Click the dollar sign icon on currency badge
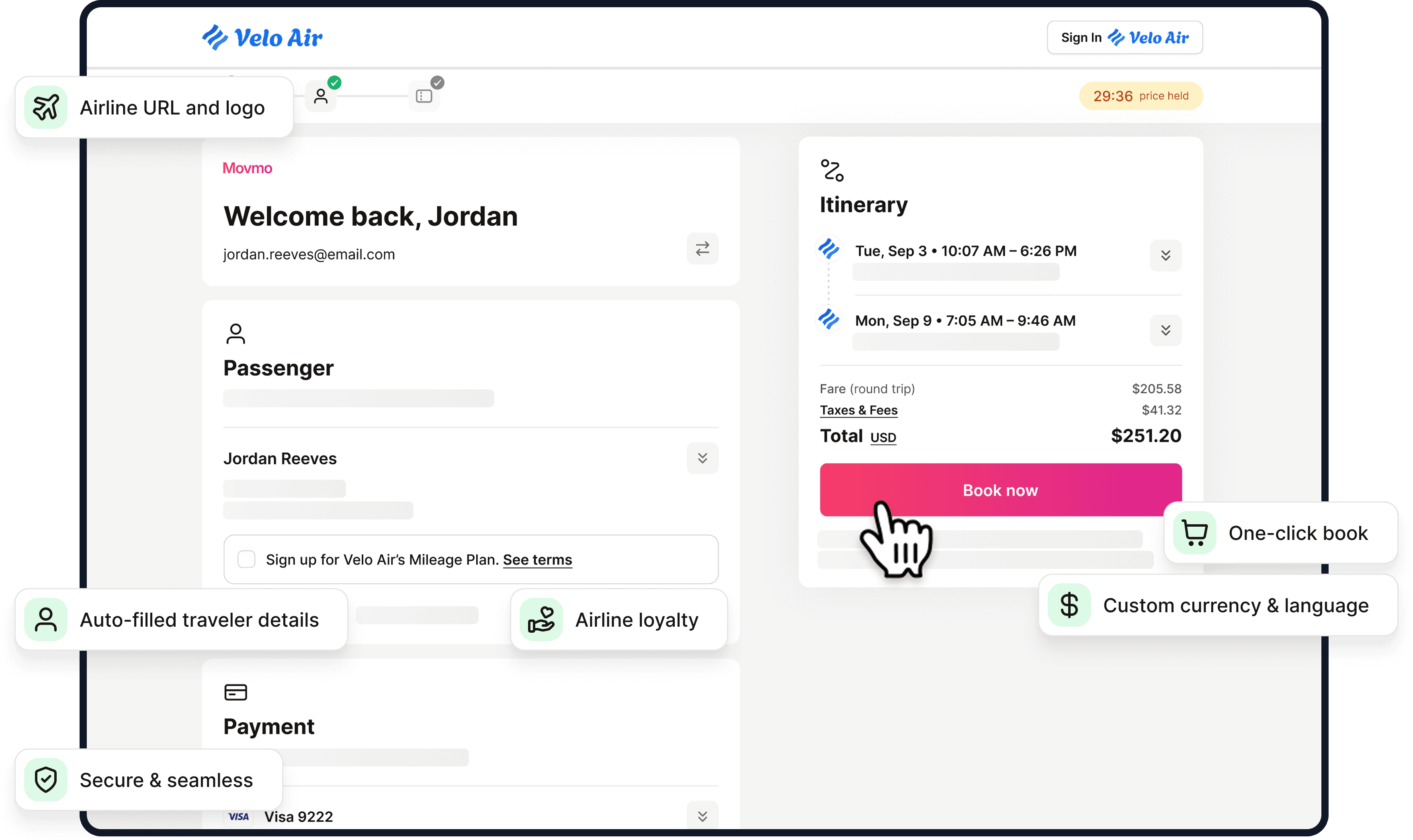 (x=1069, y=605)
